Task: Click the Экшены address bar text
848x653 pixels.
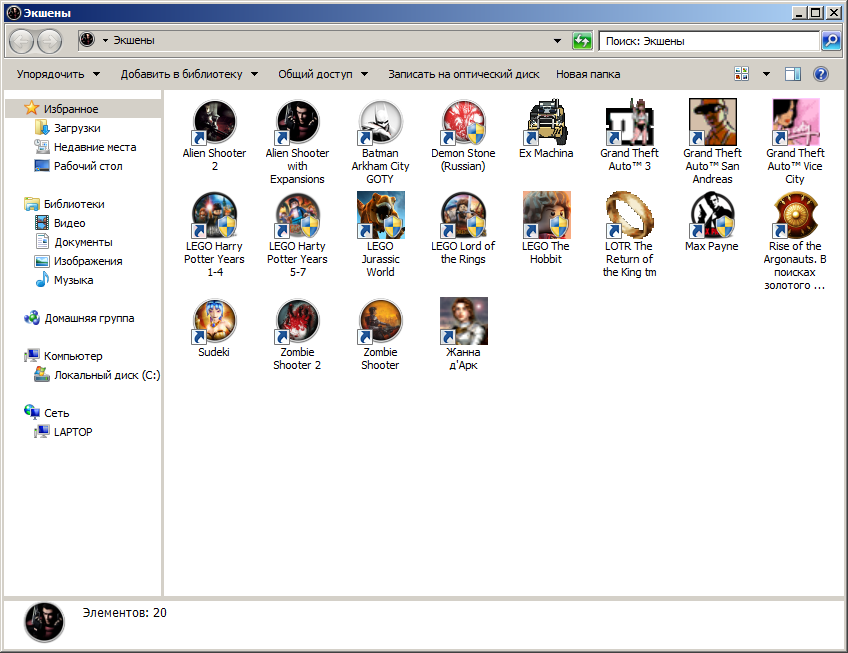Action: [x=134, y=41]
